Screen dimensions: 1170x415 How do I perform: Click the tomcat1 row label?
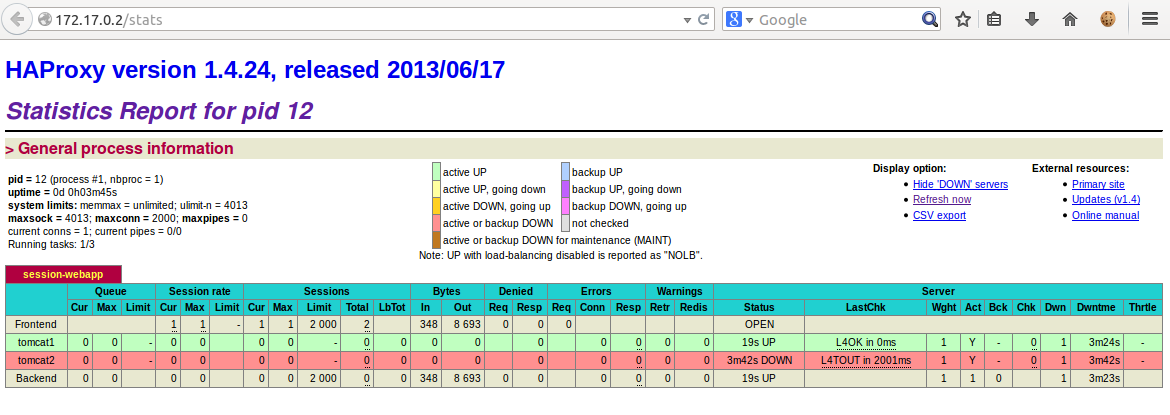tap(37, 342)
